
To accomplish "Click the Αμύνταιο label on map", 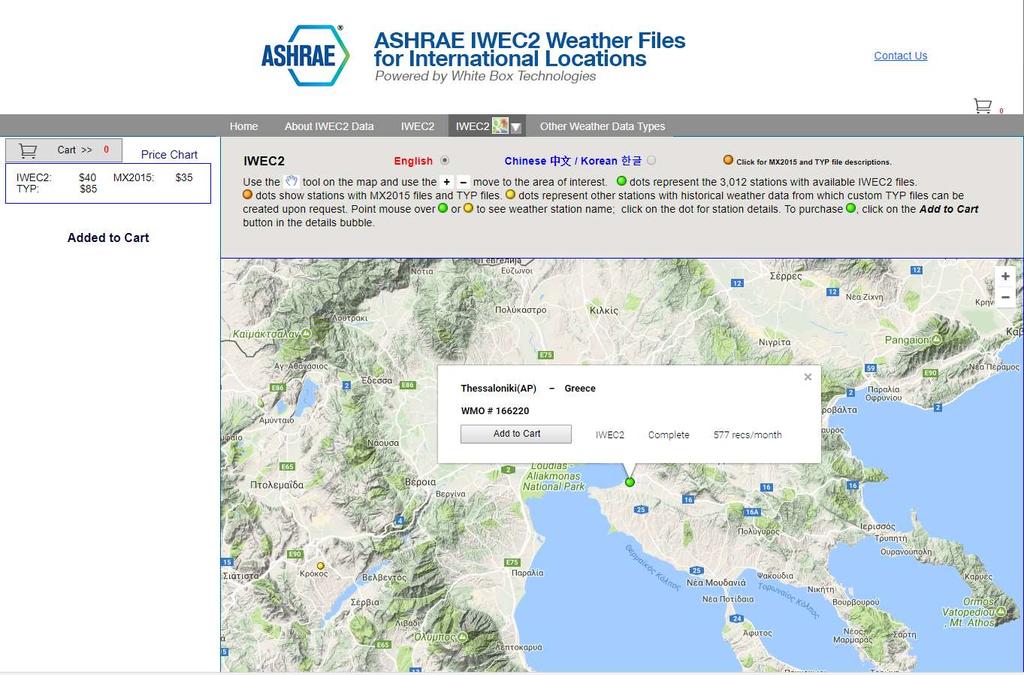I will tap(276, 420).
